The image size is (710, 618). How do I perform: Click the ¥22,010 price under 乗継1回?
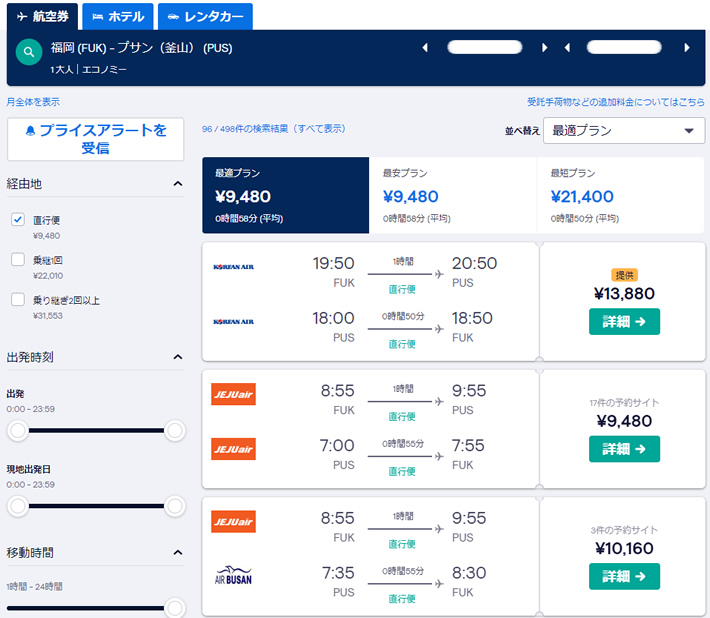tap(48, 276)
